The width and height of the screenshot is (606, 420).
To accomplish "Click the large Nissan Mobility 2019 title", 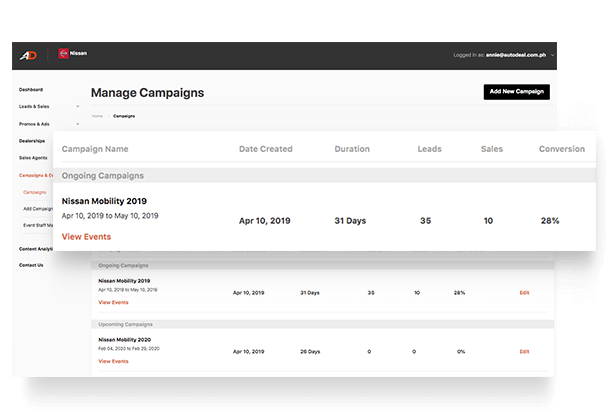I will [104, 201].
